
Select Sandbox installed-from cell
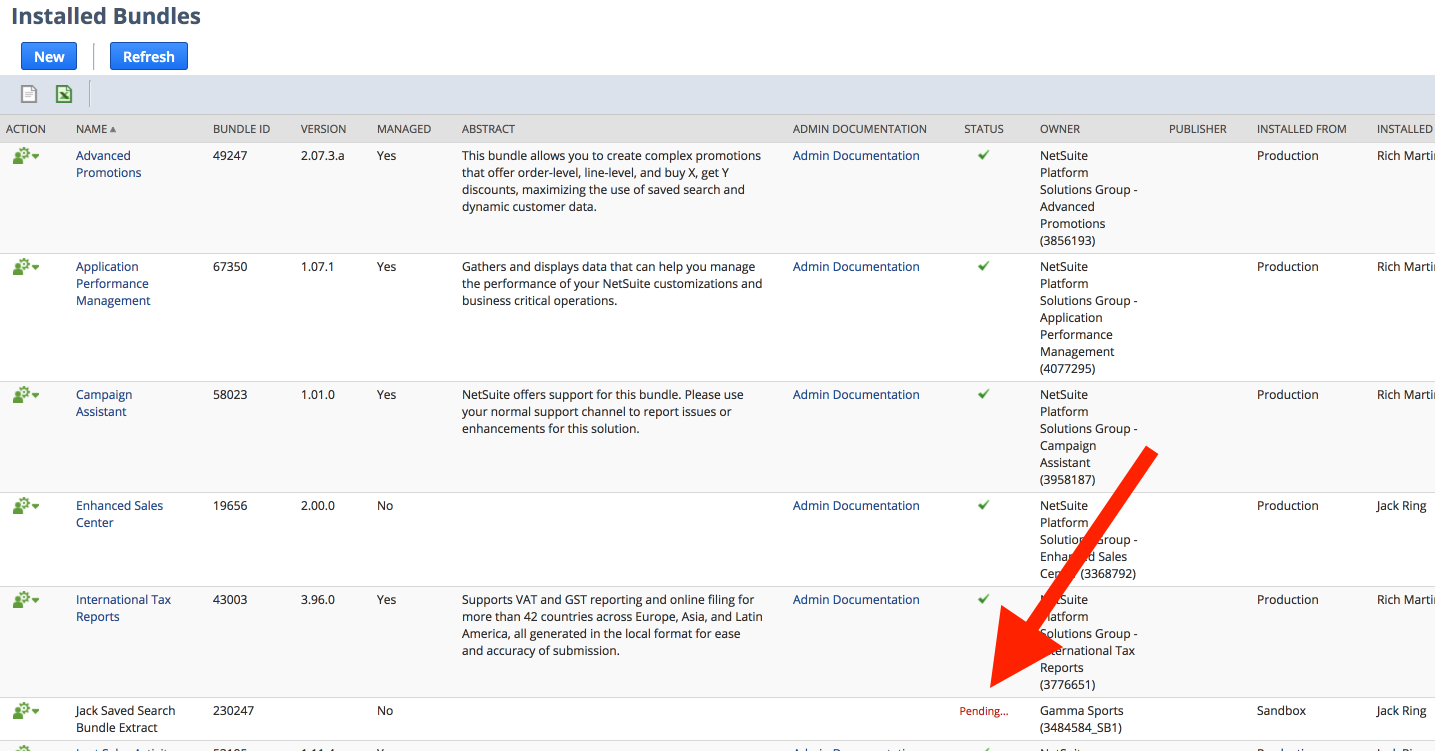click(1282, 711)
